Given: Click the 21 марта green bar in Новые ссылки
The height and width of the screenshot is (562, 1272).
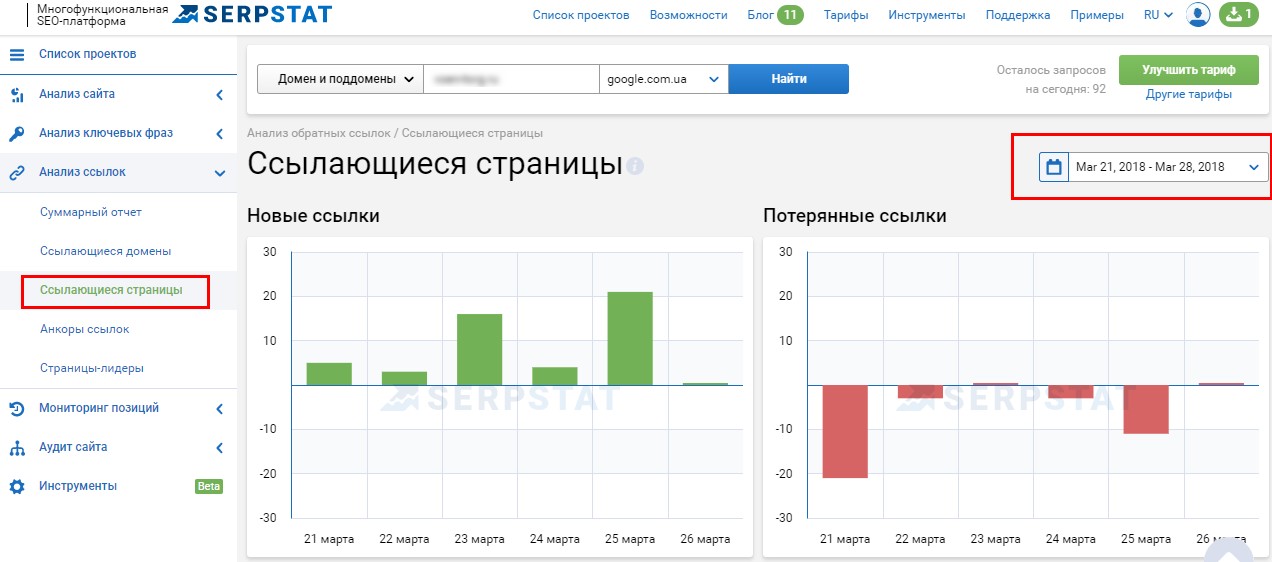Looking at the screenshot, I should point(329,374).
